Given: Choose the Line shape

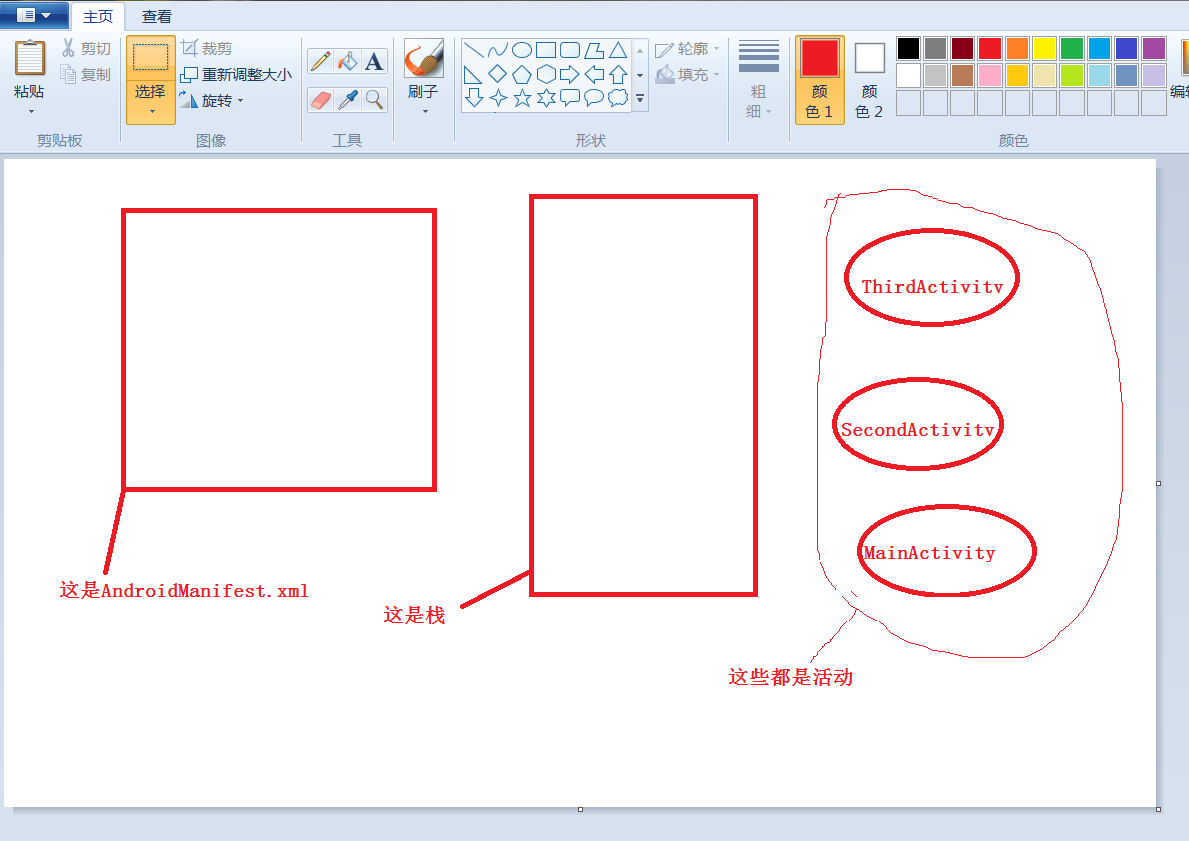Looking at the screenshot, I should click(474, 51).
